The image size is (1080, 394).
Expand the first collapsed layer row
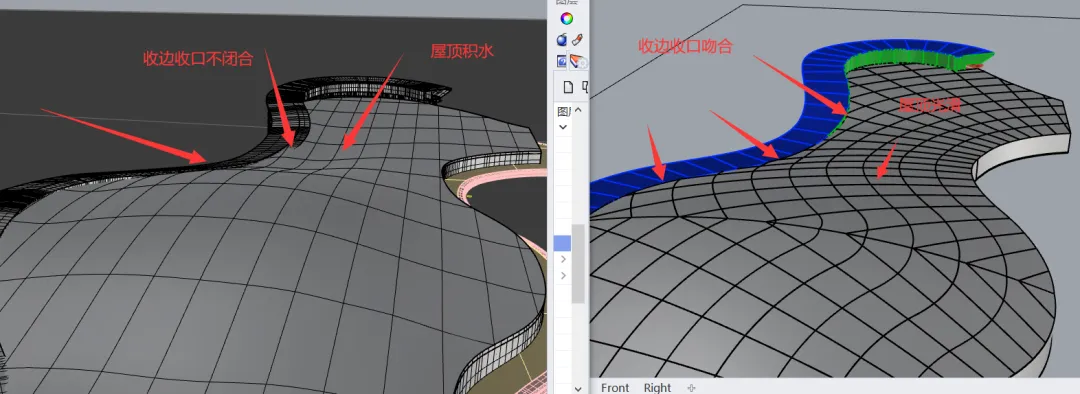(563, 259)
